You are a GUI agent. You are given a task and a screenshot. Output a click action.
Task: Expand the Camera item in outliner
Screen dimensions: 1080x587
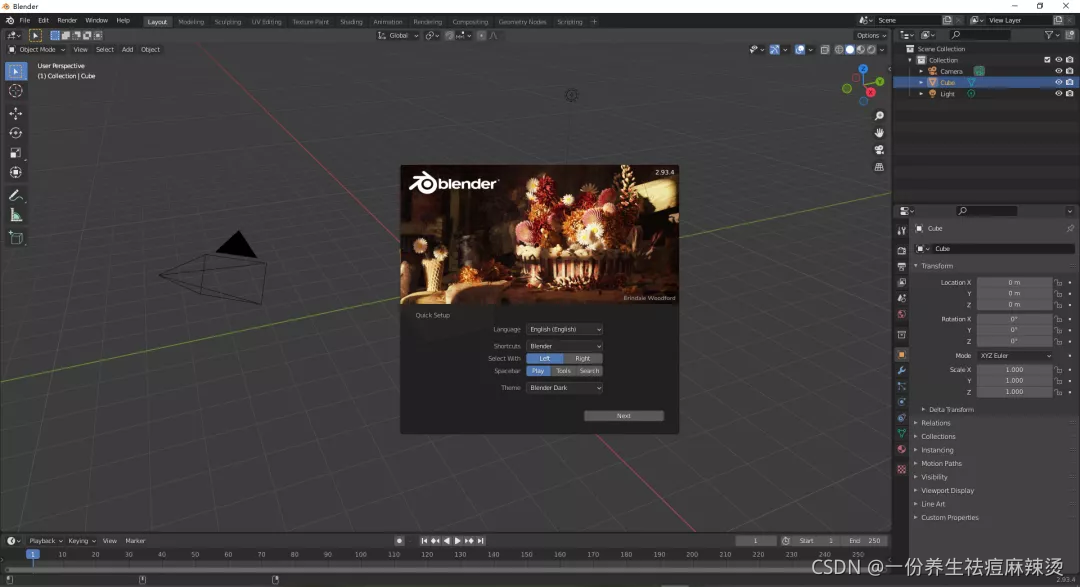click(x=921, y=71)
